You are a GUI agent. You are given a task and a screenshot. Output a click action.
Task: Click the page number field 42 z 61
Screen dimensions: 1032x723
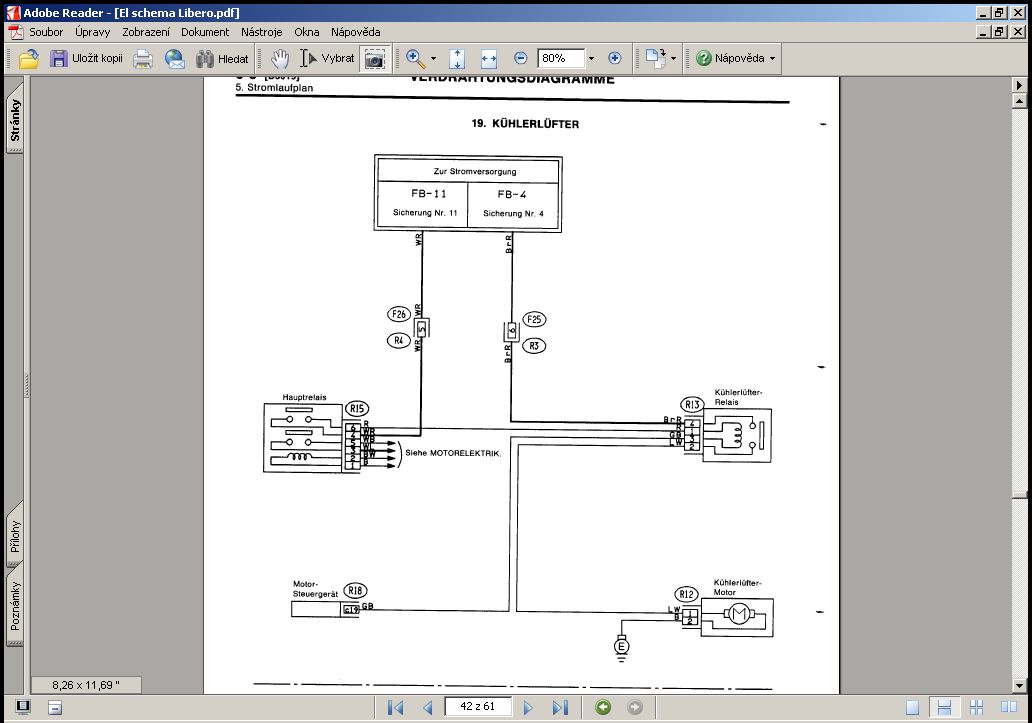[478, 707]
